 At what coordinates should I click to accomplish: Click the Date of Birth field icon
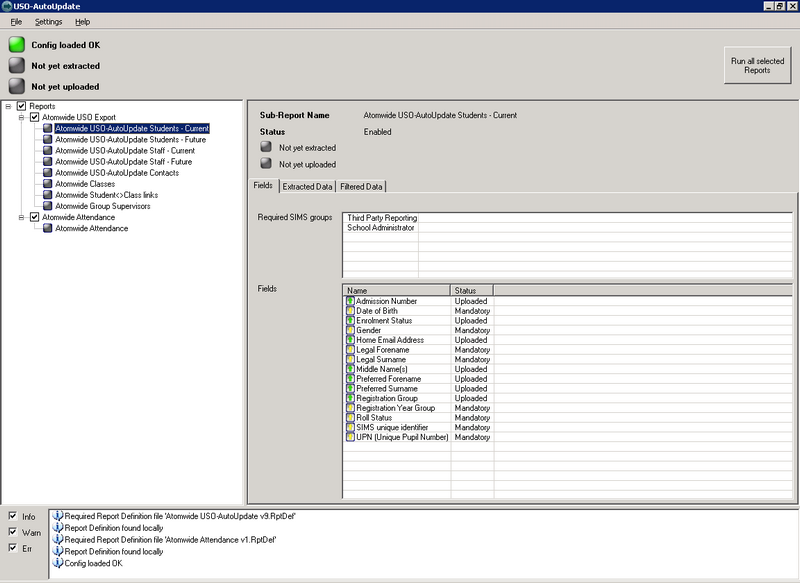pyautogui.click(x=350, y=311)
